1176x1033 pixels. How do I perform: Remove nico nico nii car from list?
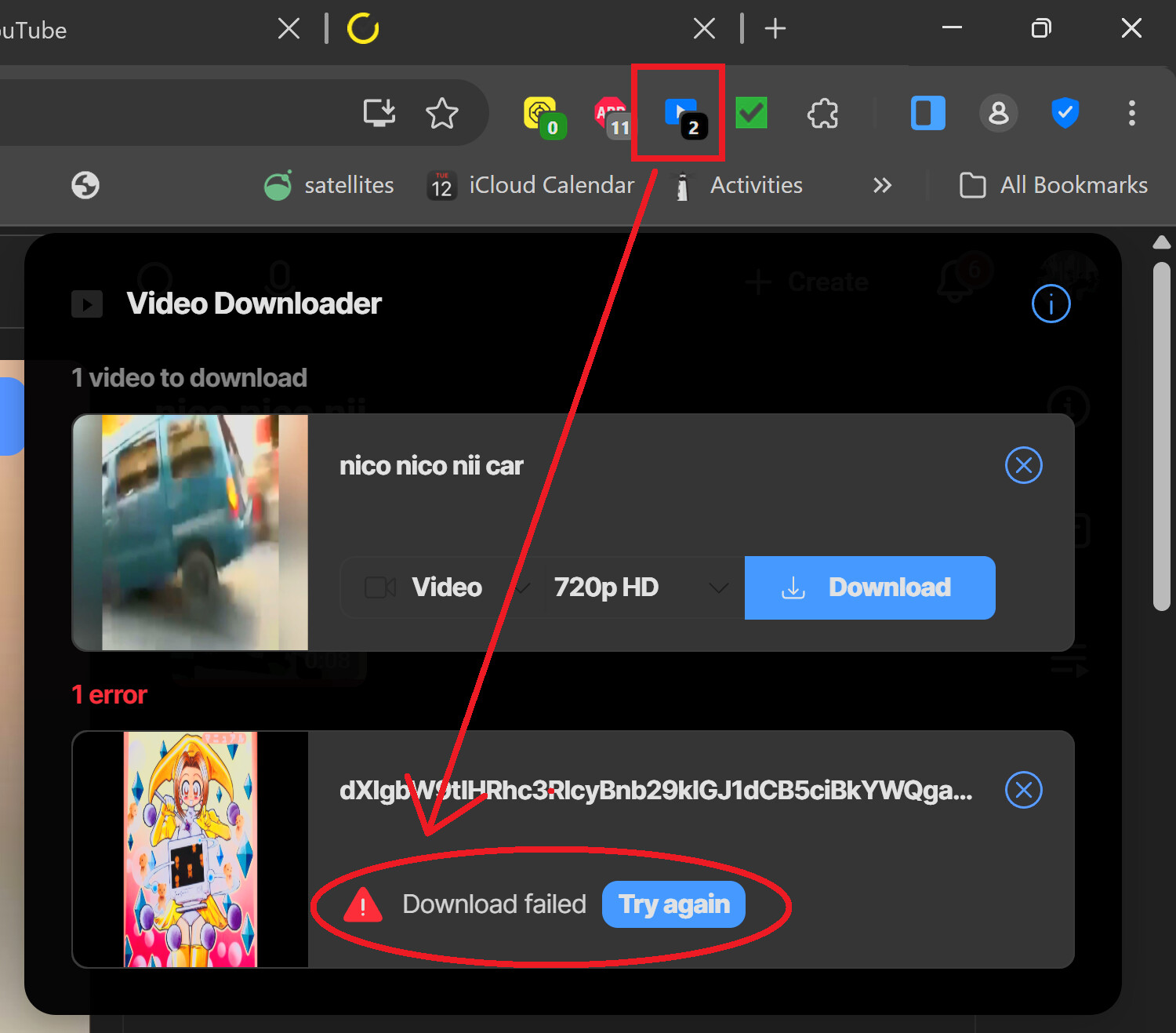[1023, 465]
